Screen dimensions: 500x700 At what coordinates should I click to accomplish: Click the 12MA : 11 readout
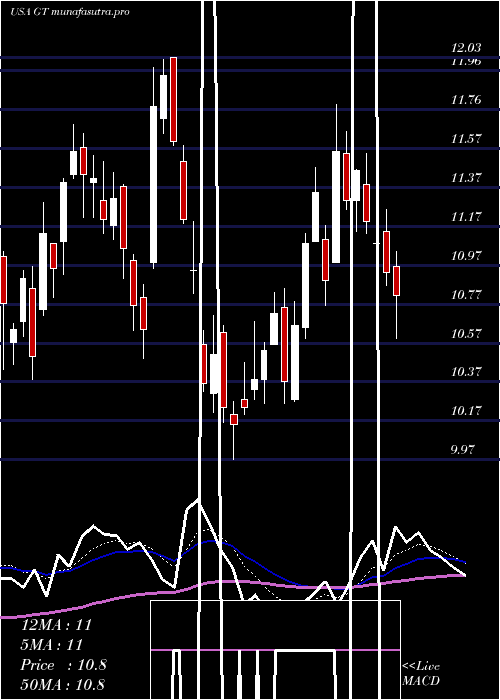[57, 625]
